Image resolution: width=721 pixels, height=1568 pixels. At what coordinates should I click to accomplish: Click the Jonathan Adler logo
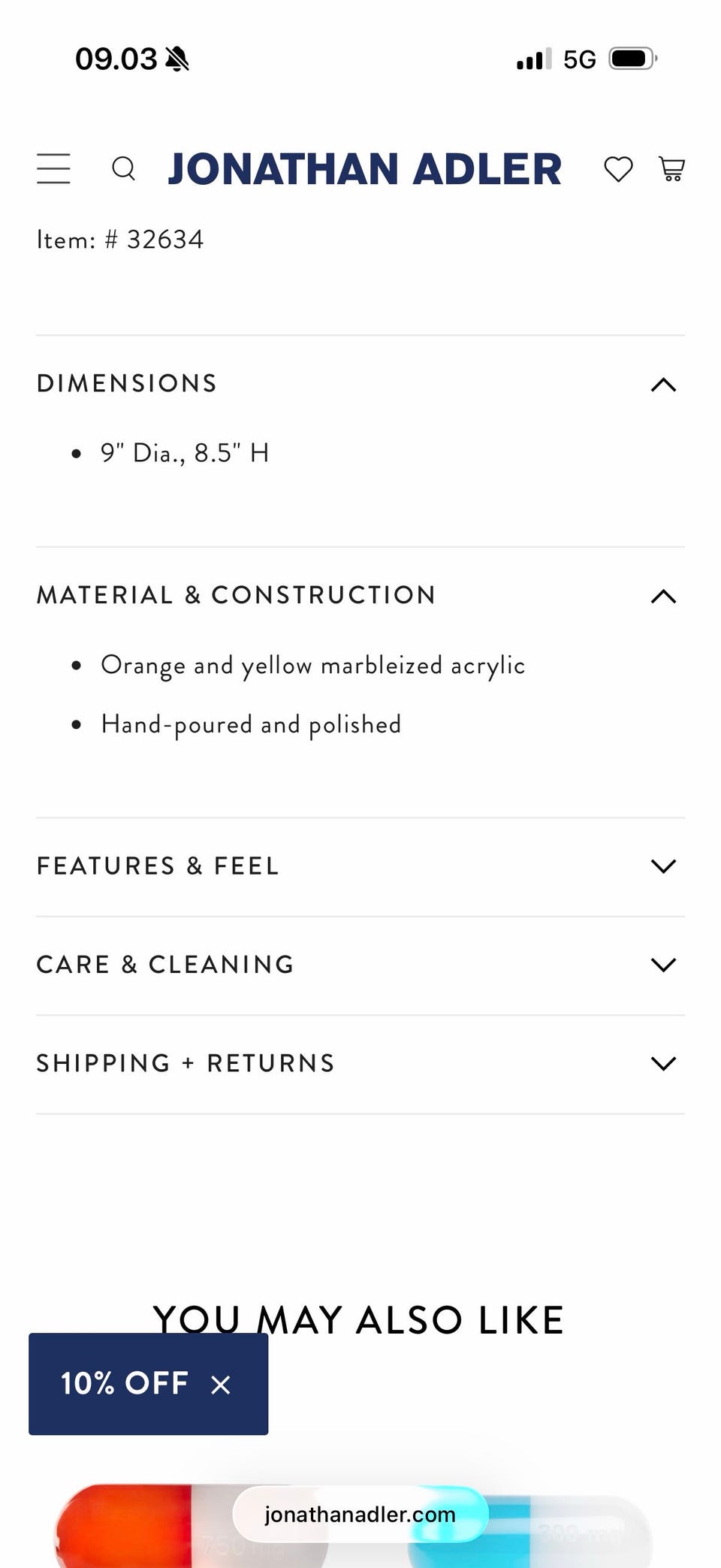pos(365,169)
